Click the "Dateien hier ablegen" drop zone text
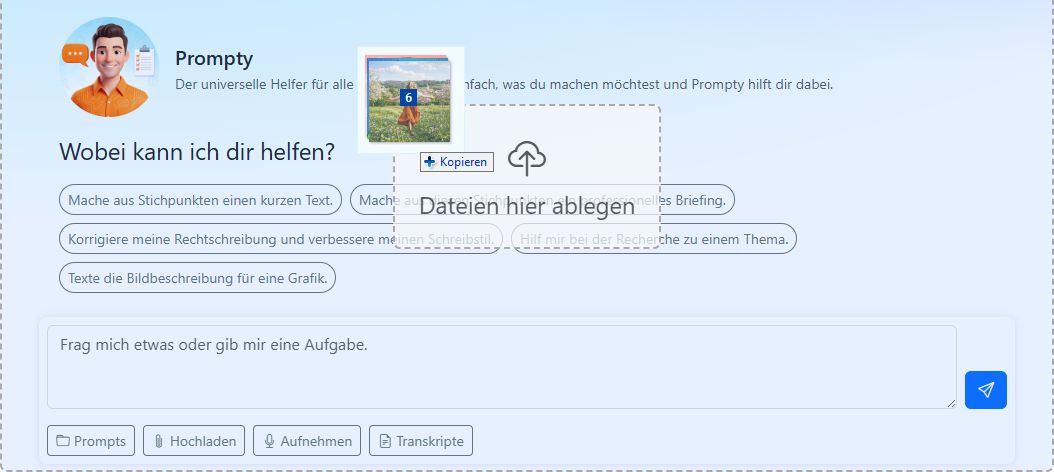1054x472 pixels. tap(527, 207)
